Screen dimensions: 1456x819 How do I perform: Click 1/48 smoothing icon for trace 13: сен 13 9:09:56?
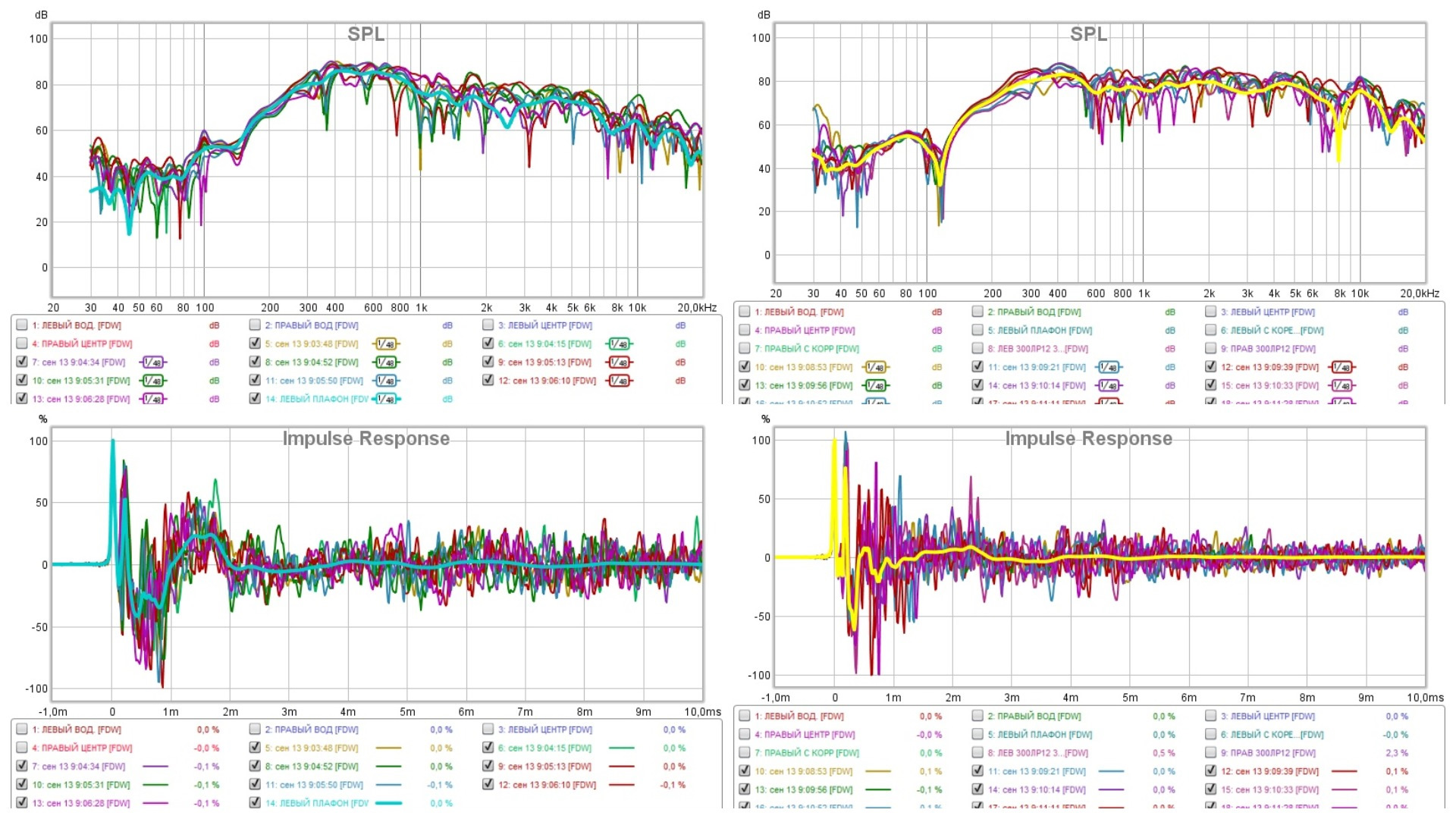(876, 385)
